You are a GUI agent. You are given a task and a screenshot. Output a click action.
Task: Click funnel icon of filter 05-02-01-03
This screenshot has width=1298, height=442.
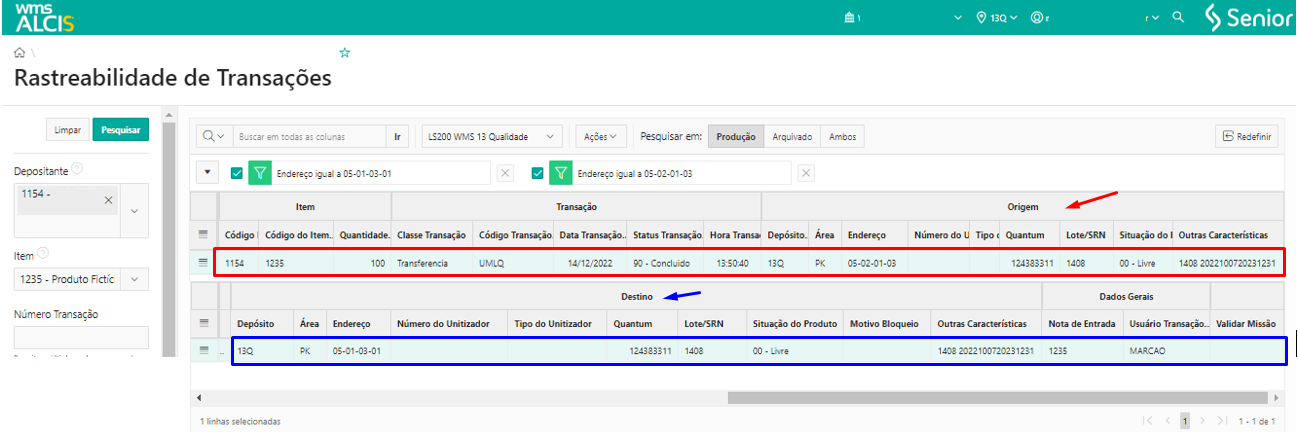562,173
